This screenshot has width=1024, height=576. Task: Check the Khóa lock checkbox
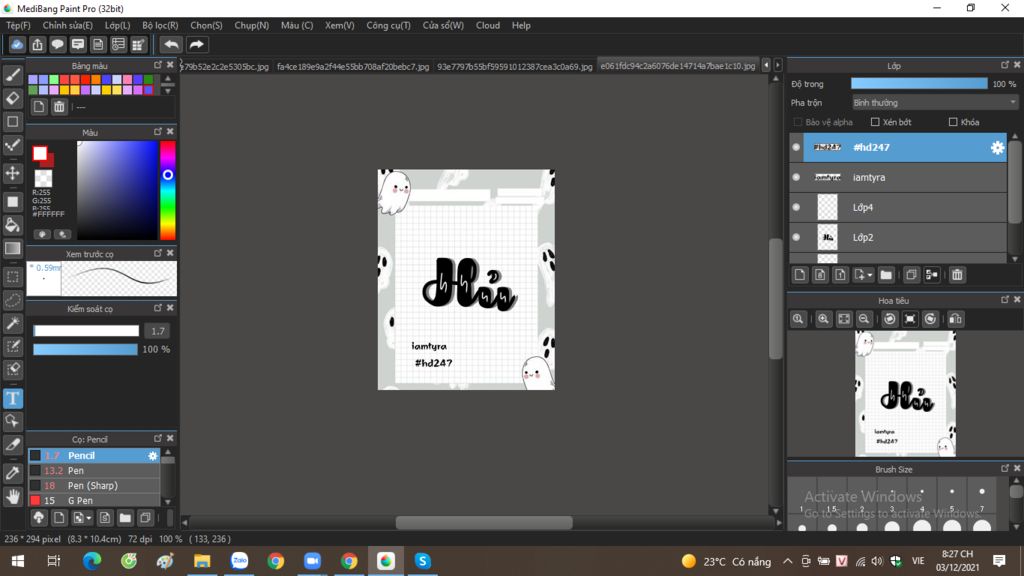coord(953,122)
